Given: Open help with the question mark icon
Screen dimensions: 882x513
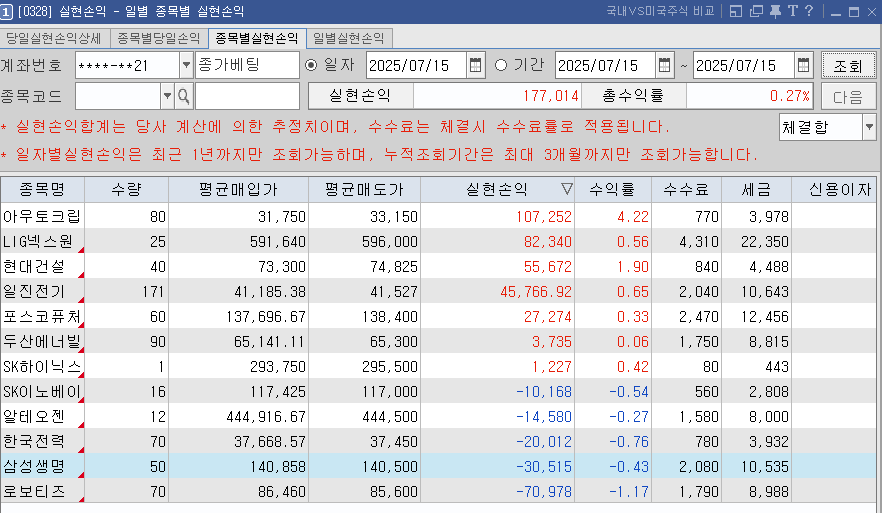Looking at the screenshot, I should (x=808, y=11).
